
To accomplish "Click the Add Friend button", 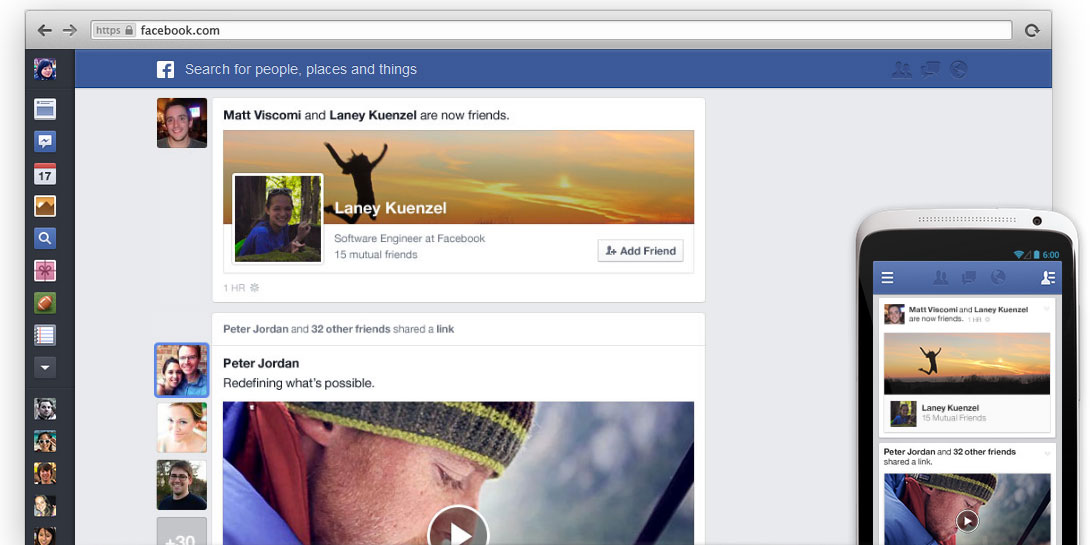I will click(x=641, y=251).
